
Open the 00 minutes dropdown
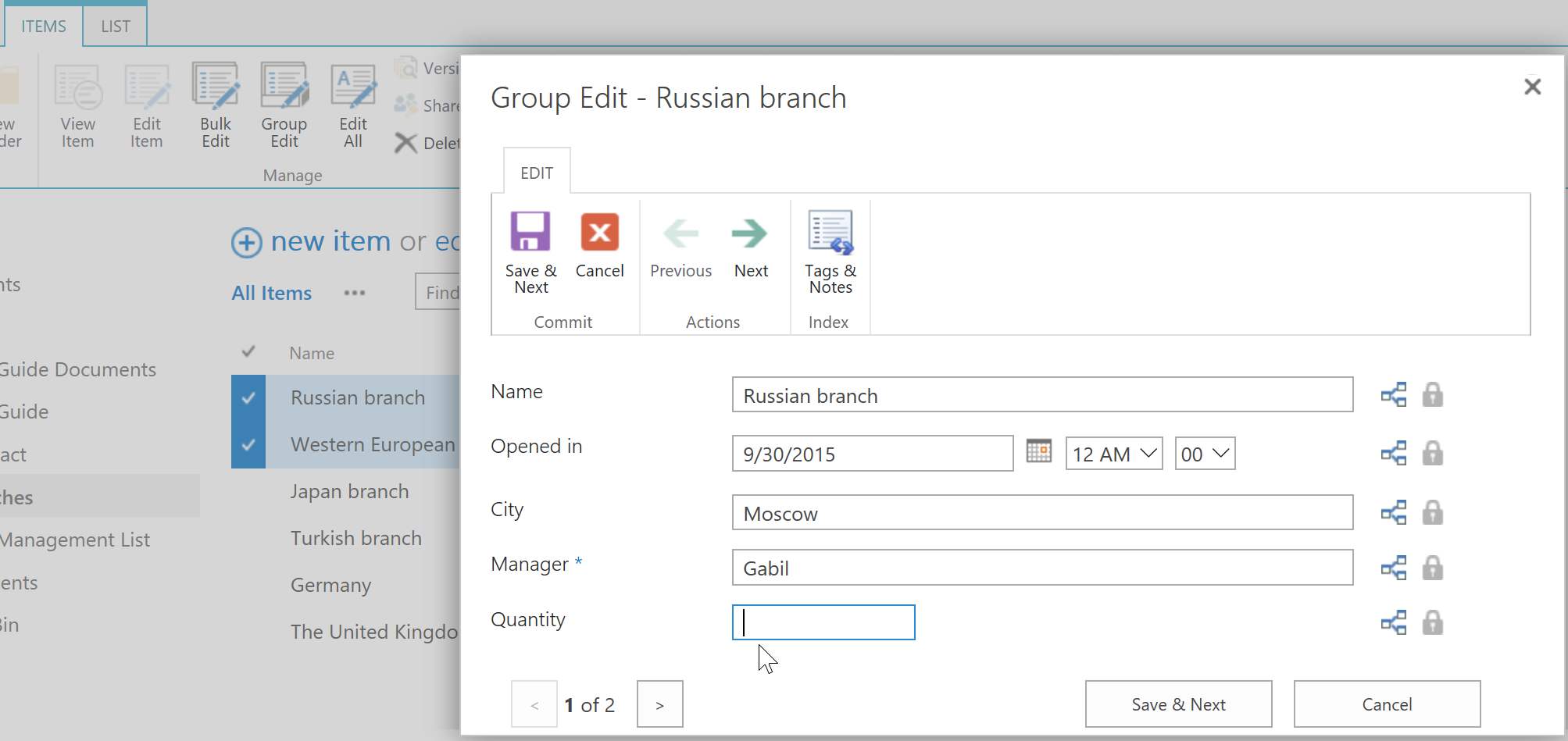[x=1205, y=454]
